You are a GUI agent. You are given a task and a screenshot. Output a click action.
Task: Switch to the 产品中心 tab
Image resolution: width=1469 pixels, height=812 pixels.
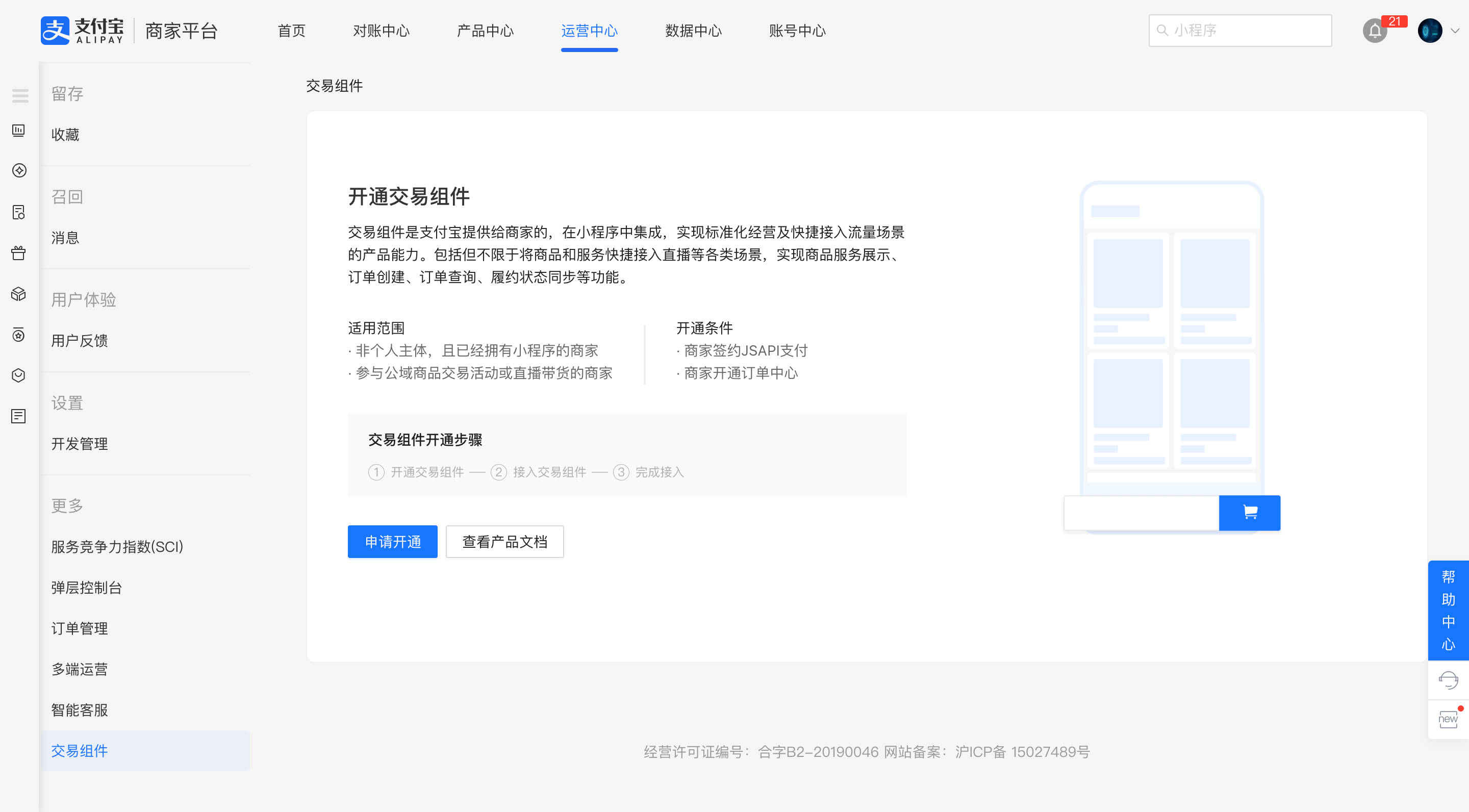pyautogui.click(x=485, y=31)
